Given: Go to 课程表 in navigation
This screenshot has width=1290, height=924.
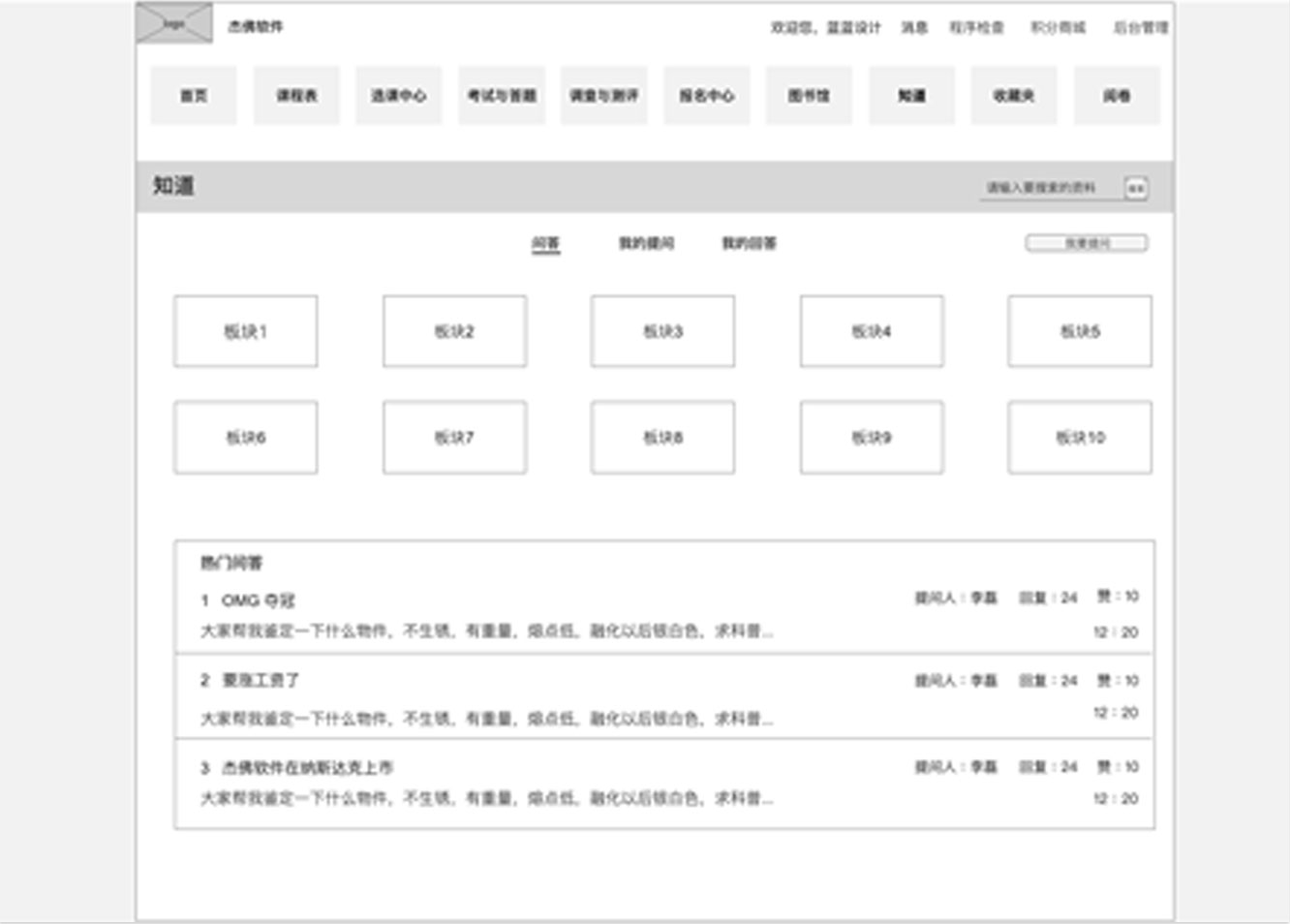Looking at the screenshot, I should pyautogui.click(x=296, y=96).
